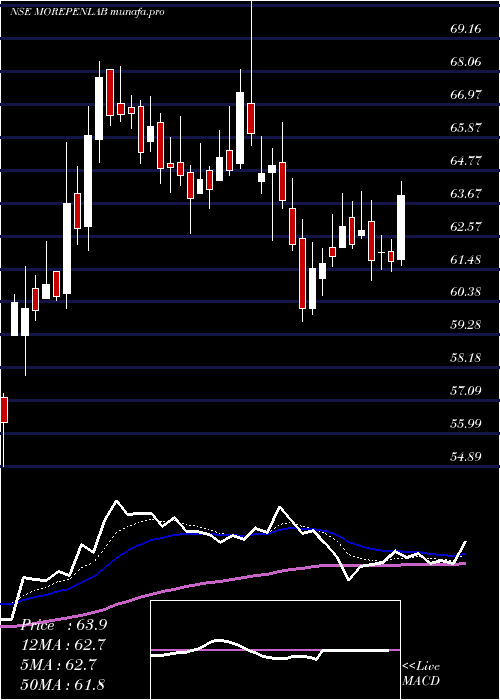Click the 50MA : 61.8 readout
The width and height of the screenshot is (500, 700).
click(64, 684)
